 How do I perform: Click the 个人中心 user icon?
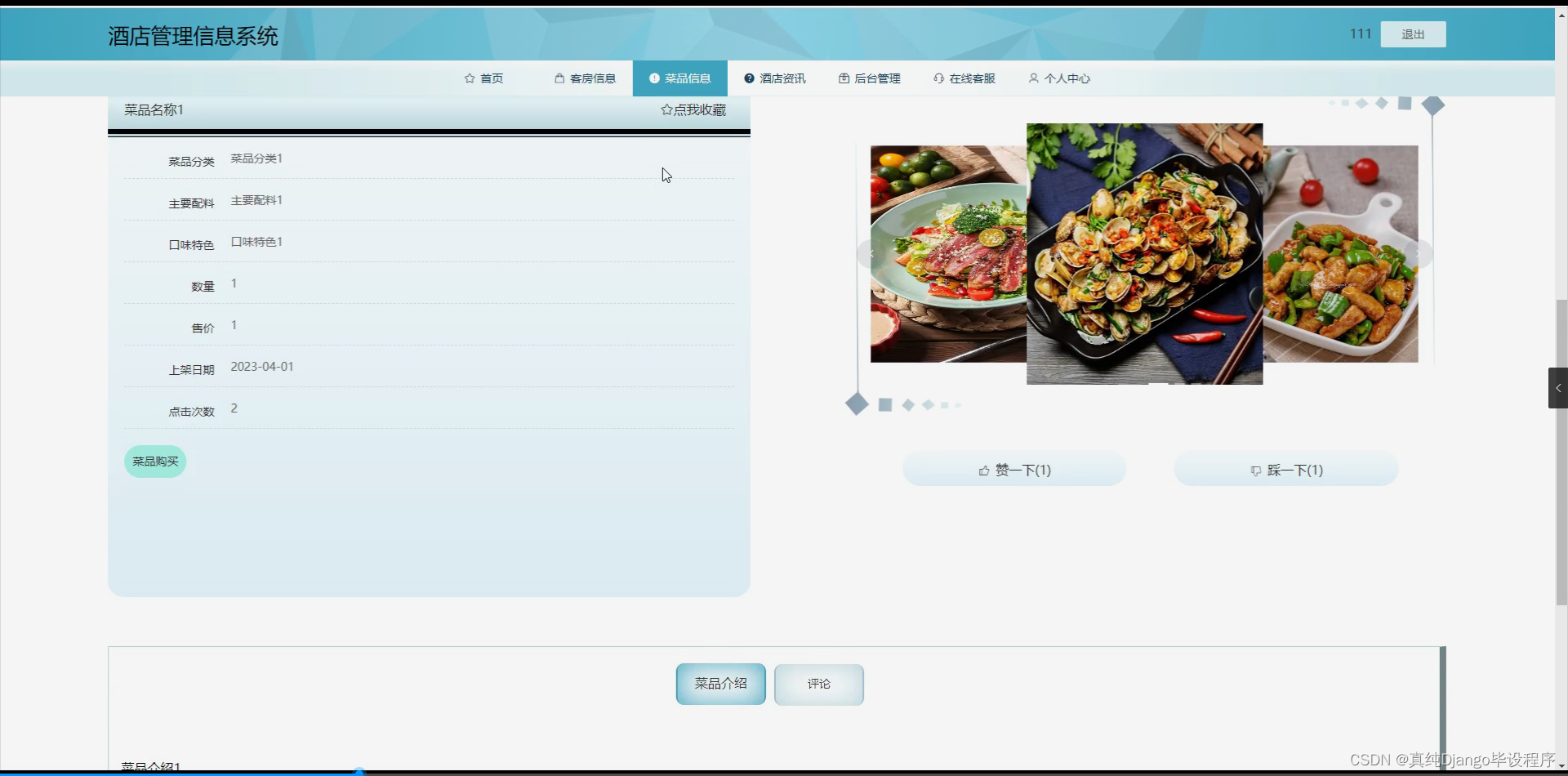pyautogui.click(x=1033, y=78)
